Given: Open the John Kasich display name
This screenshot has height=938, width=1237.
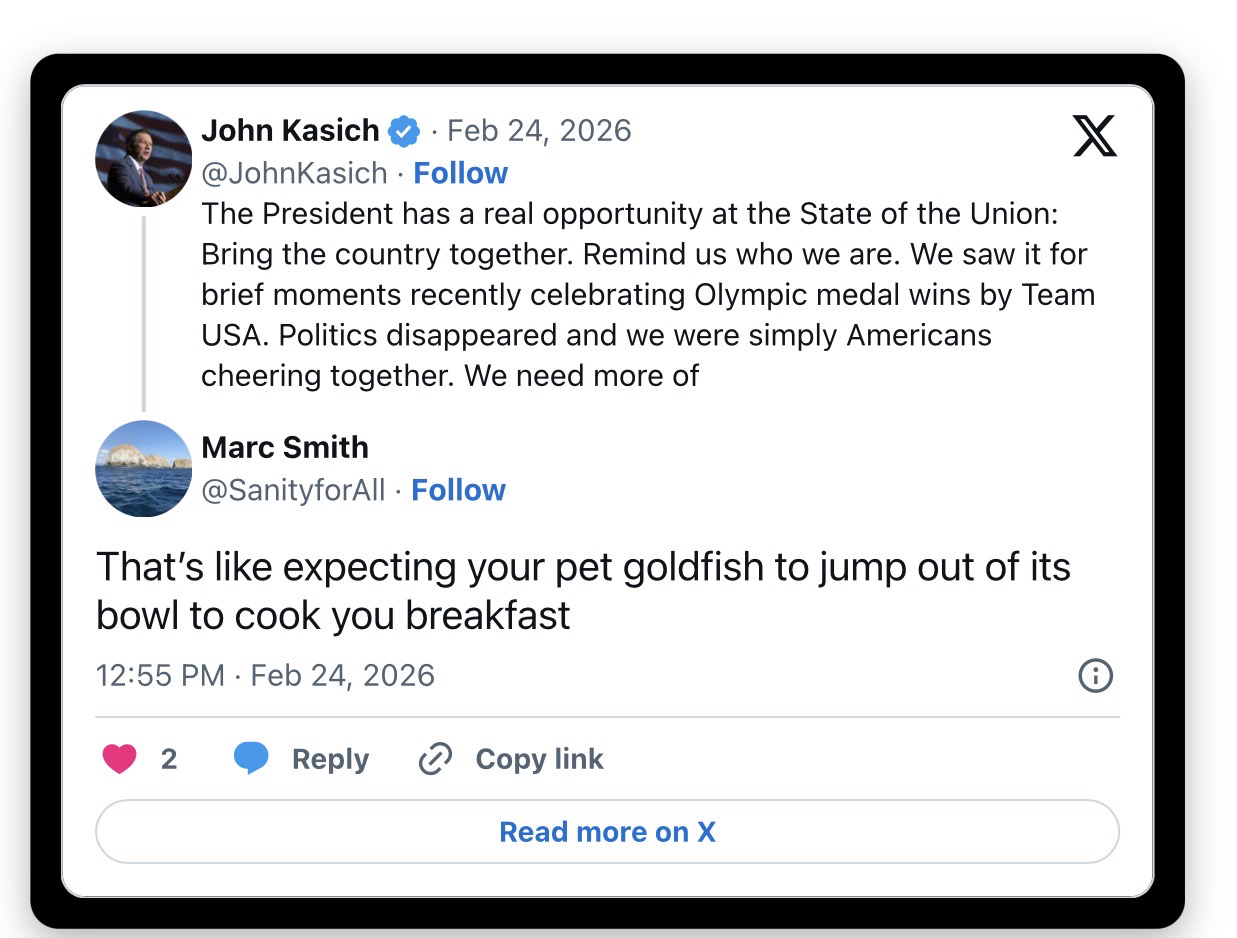Looking at the screenshot, I should click(290, 131).
